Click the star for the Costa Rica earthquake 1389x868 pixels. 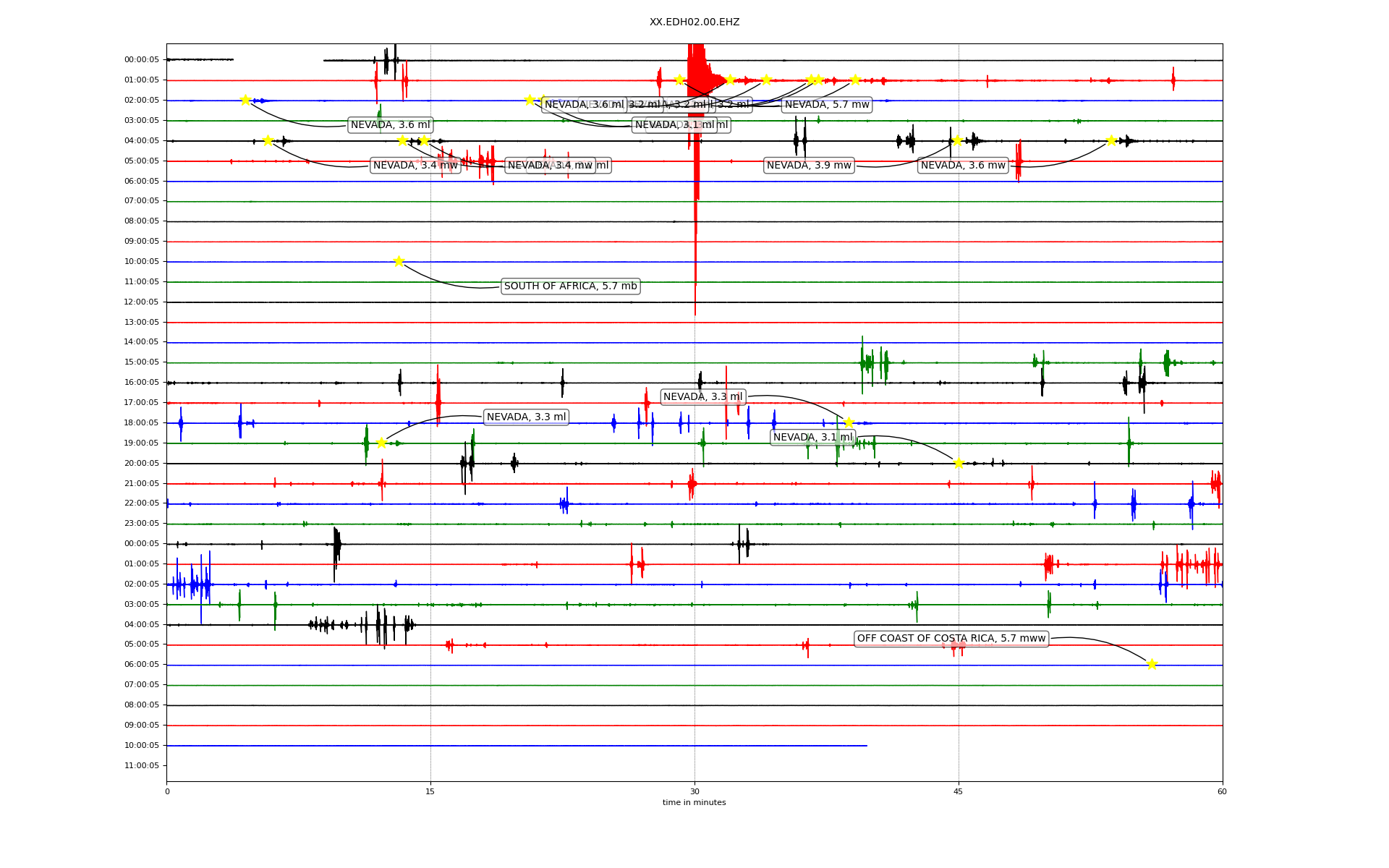tap(1152, 664)
